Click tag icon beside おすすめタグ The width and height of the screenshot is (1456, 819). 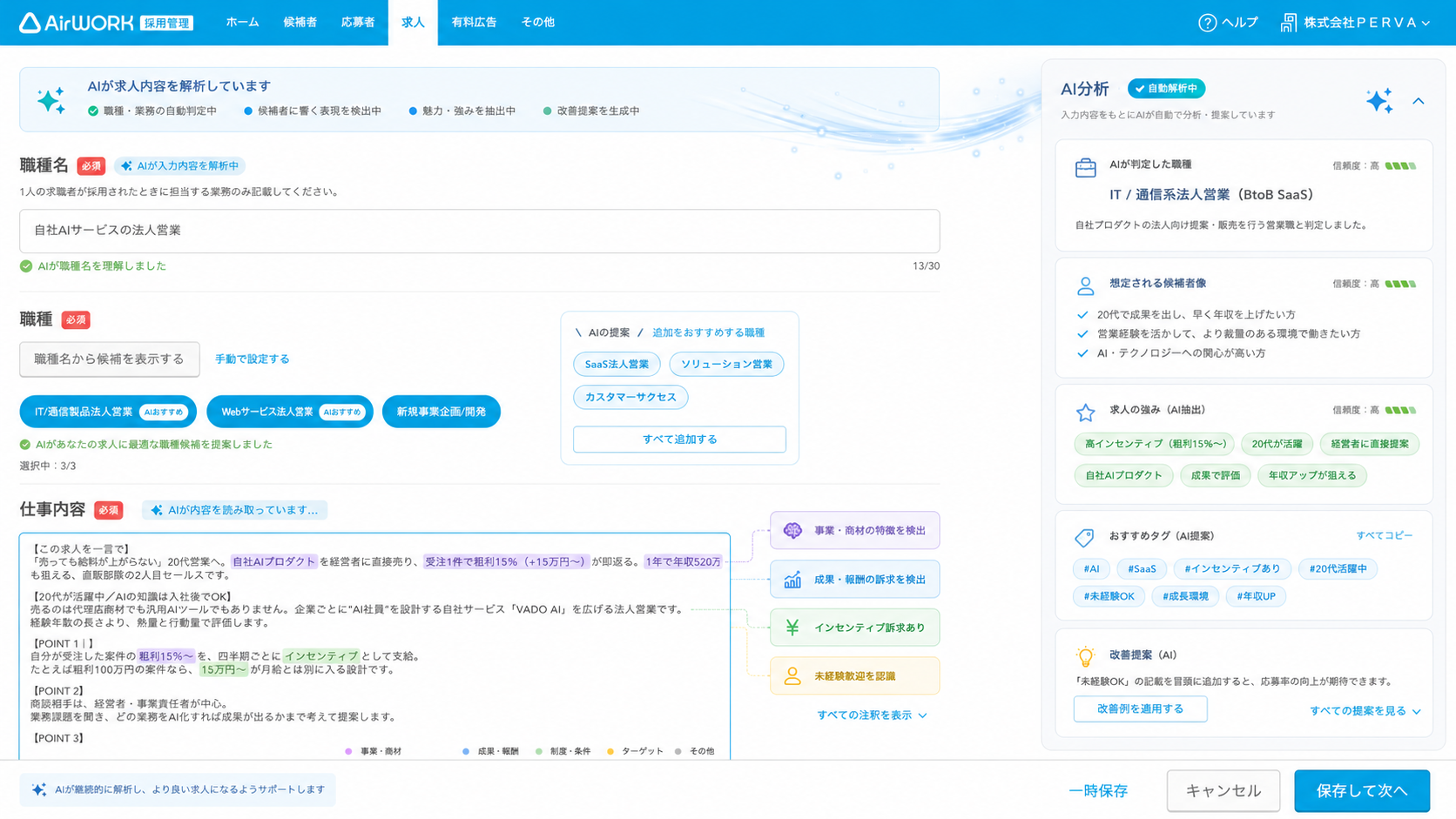click(x=1084, y=538)
